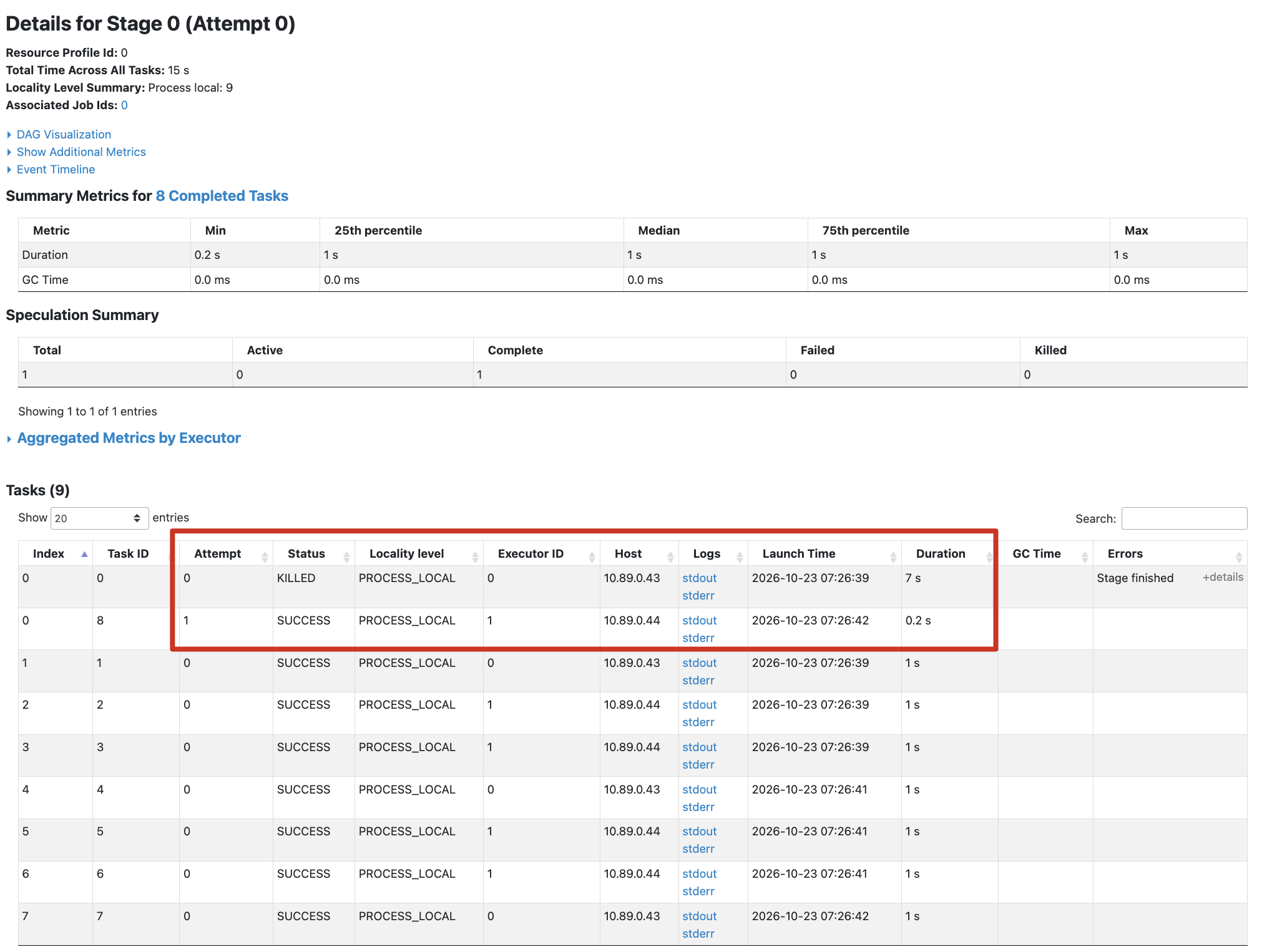Open stdout log for task index 3

pos(699,747)
